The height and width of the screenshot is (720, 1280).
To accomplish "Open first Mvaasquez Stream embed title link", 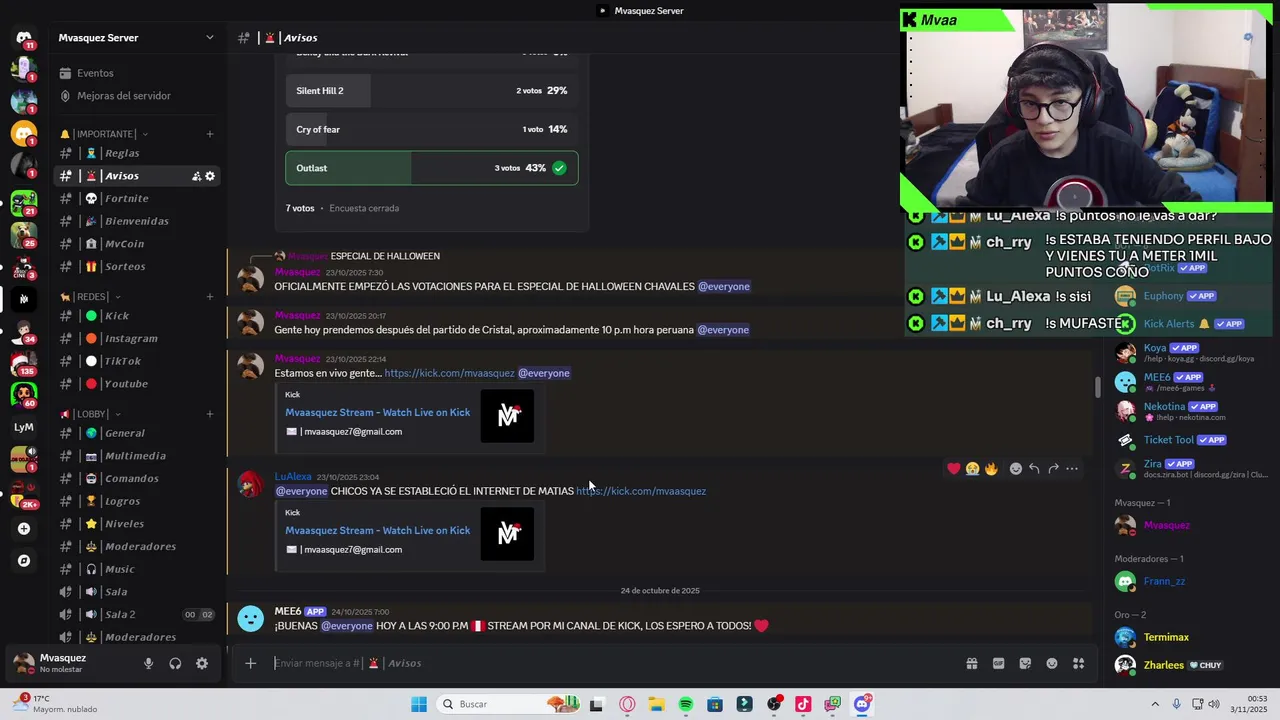I will pyautogui.click(x=377, y=412).
